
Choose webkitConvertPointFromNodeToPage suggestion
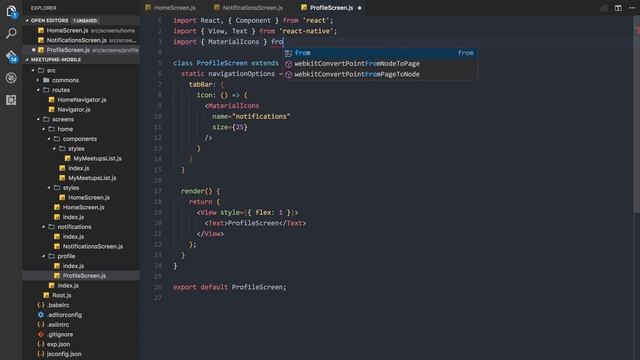coord(380,63)
